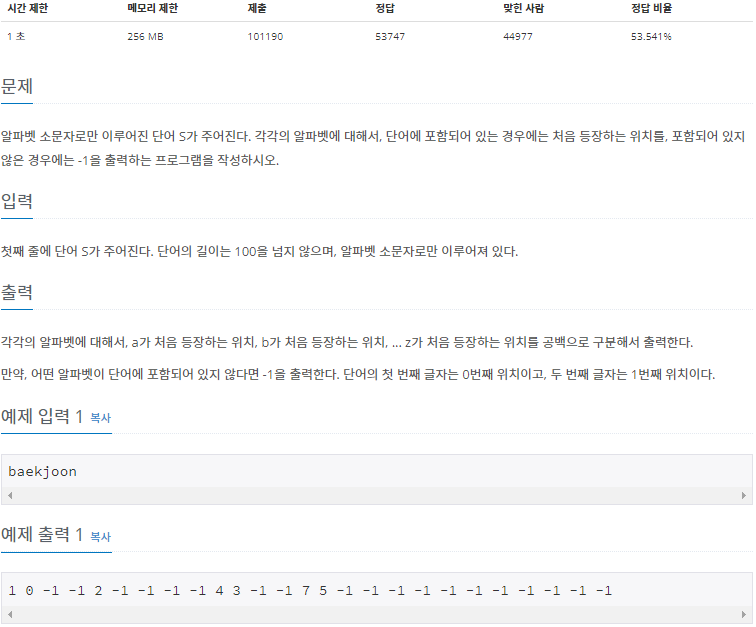This screenshot has width=756, height=627.
Task: Click right scroll arrow in input example box
Action: point(743,495)
